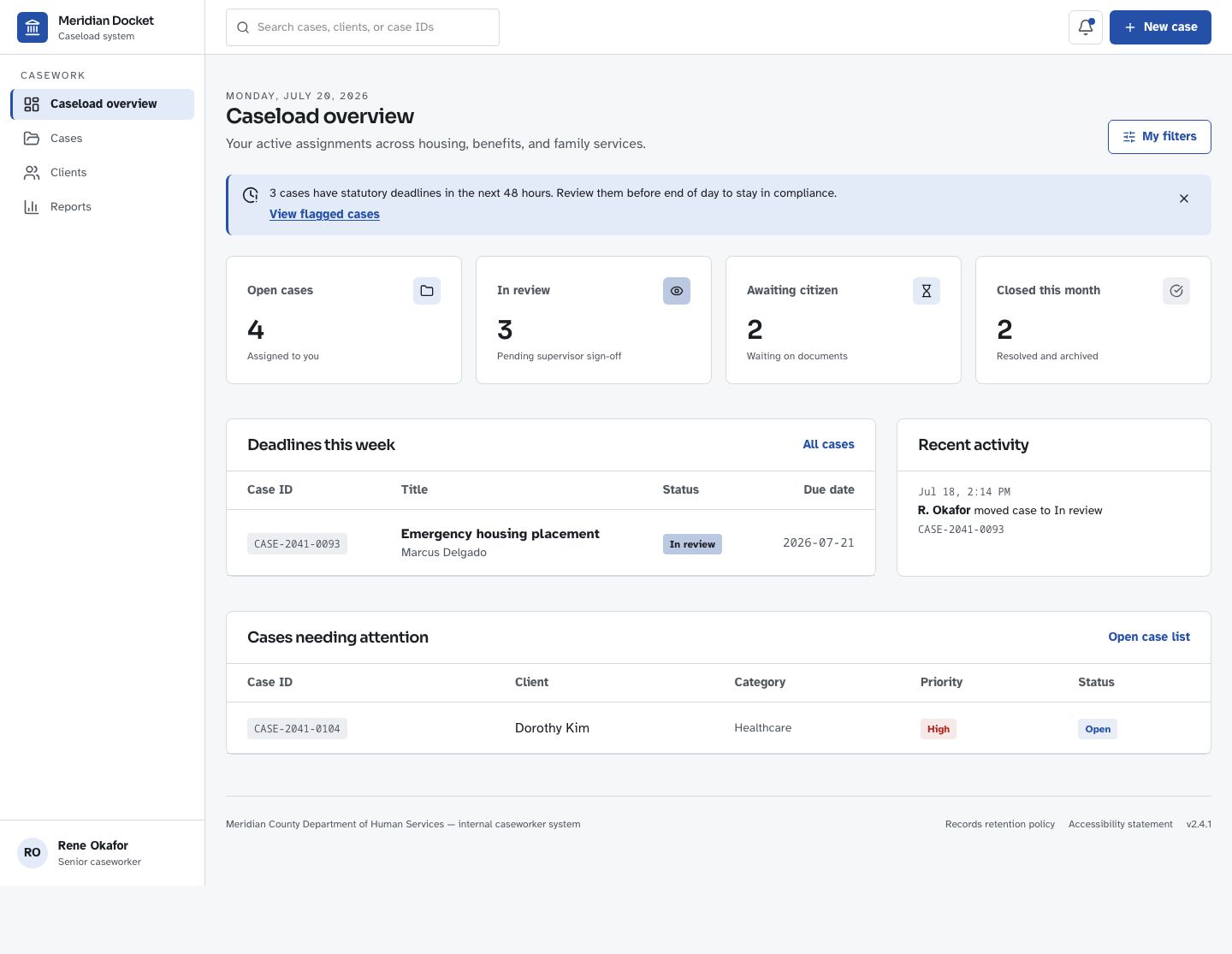Open the Open cases stat card
The height and width of the screenshot is (954, 1232).
click(344, 320)
